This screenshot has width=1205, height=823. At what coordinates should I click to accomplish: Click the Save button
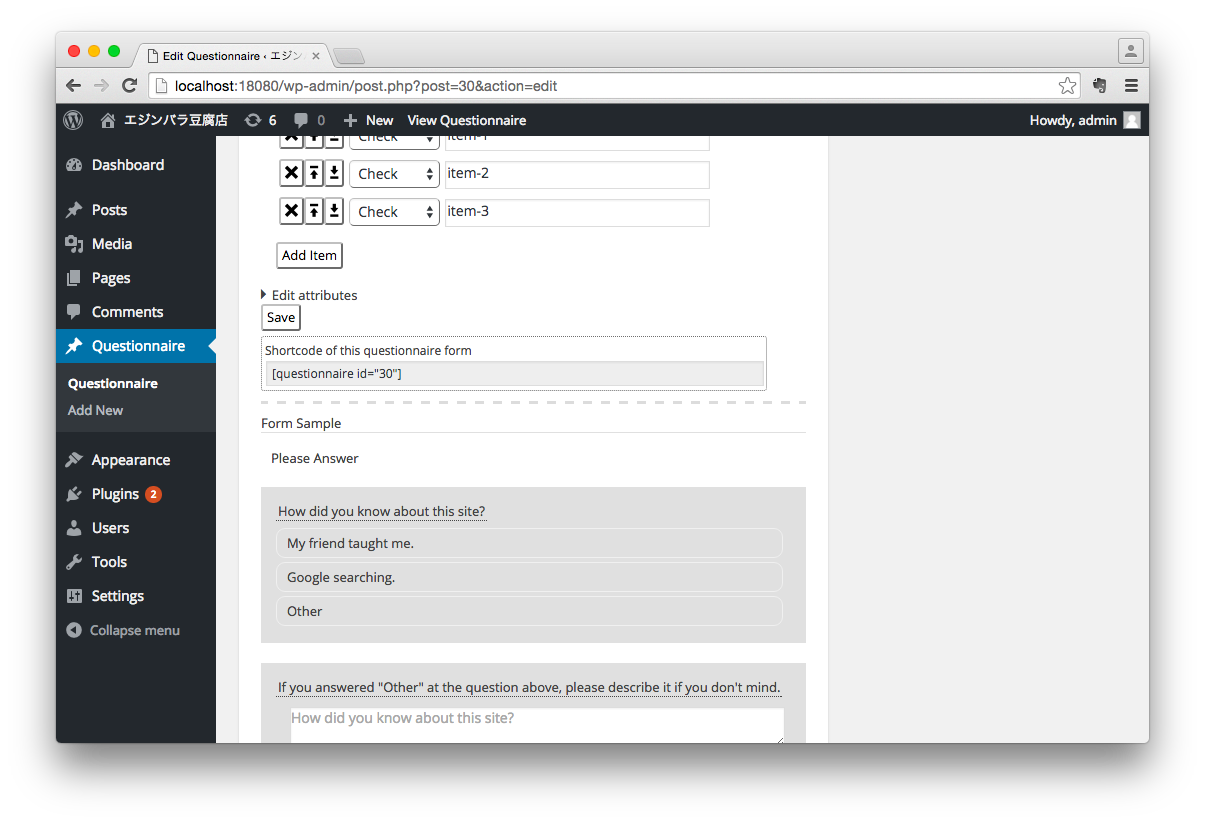pyautogui.click(x=281, y=317)
